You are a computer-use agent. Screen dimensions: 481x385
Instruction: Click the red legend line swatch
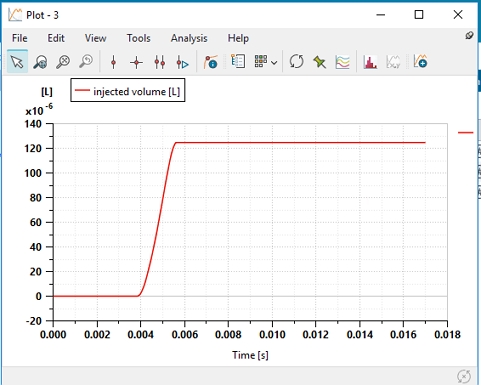82,90
